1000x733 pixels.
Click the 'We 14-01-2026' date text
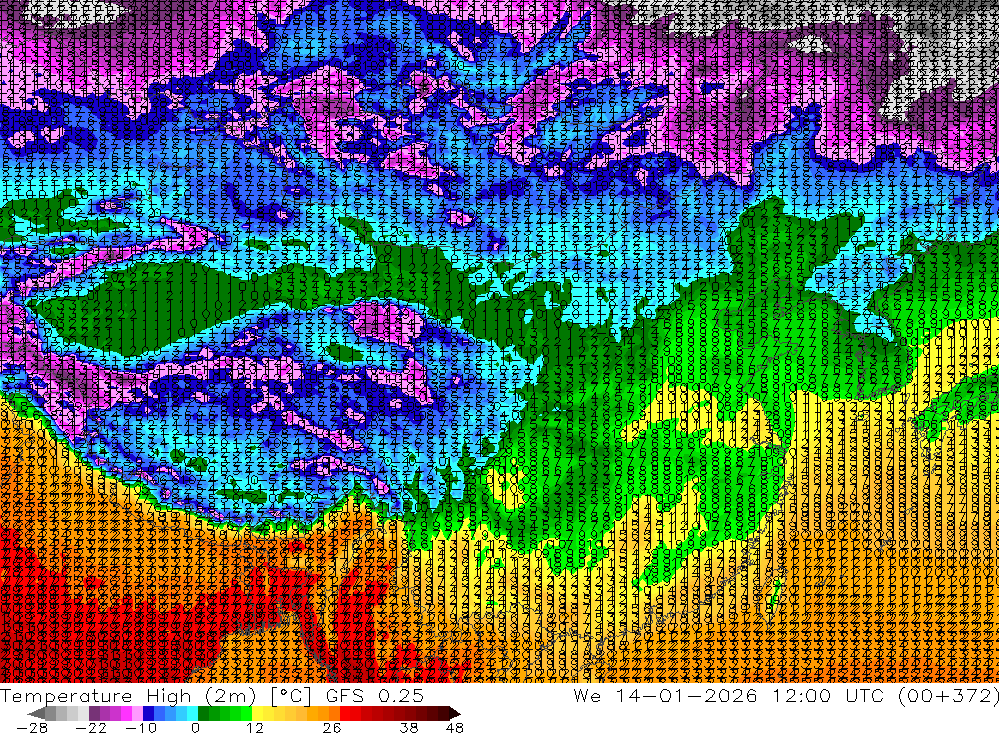pos(665,695)
